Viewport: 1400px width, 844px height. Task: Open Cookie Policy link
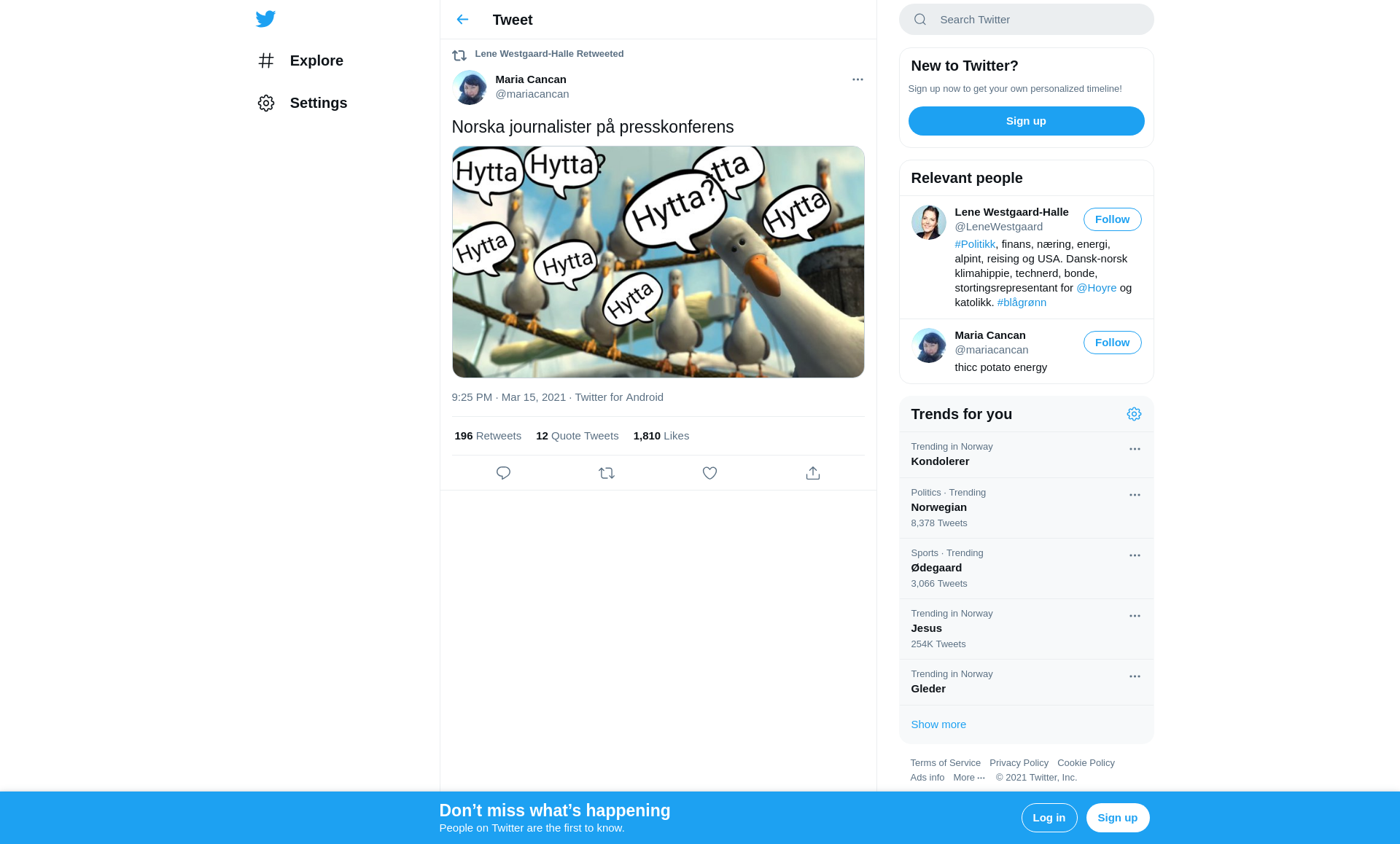pyautogui.click(x=1086, y=763)
